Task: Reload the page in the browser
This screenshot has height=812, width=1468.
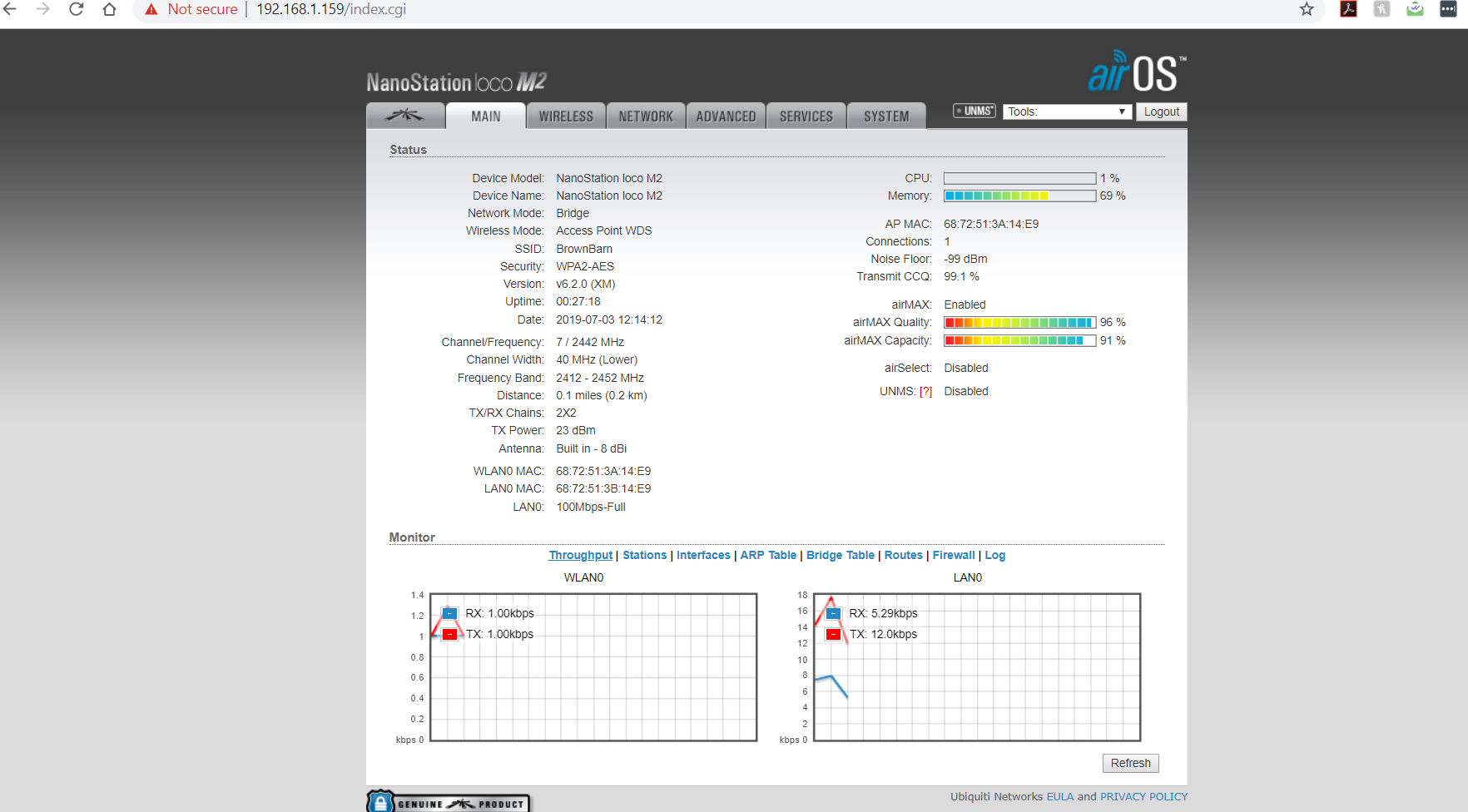Action: pyautogui.click(x=77, y=9)
